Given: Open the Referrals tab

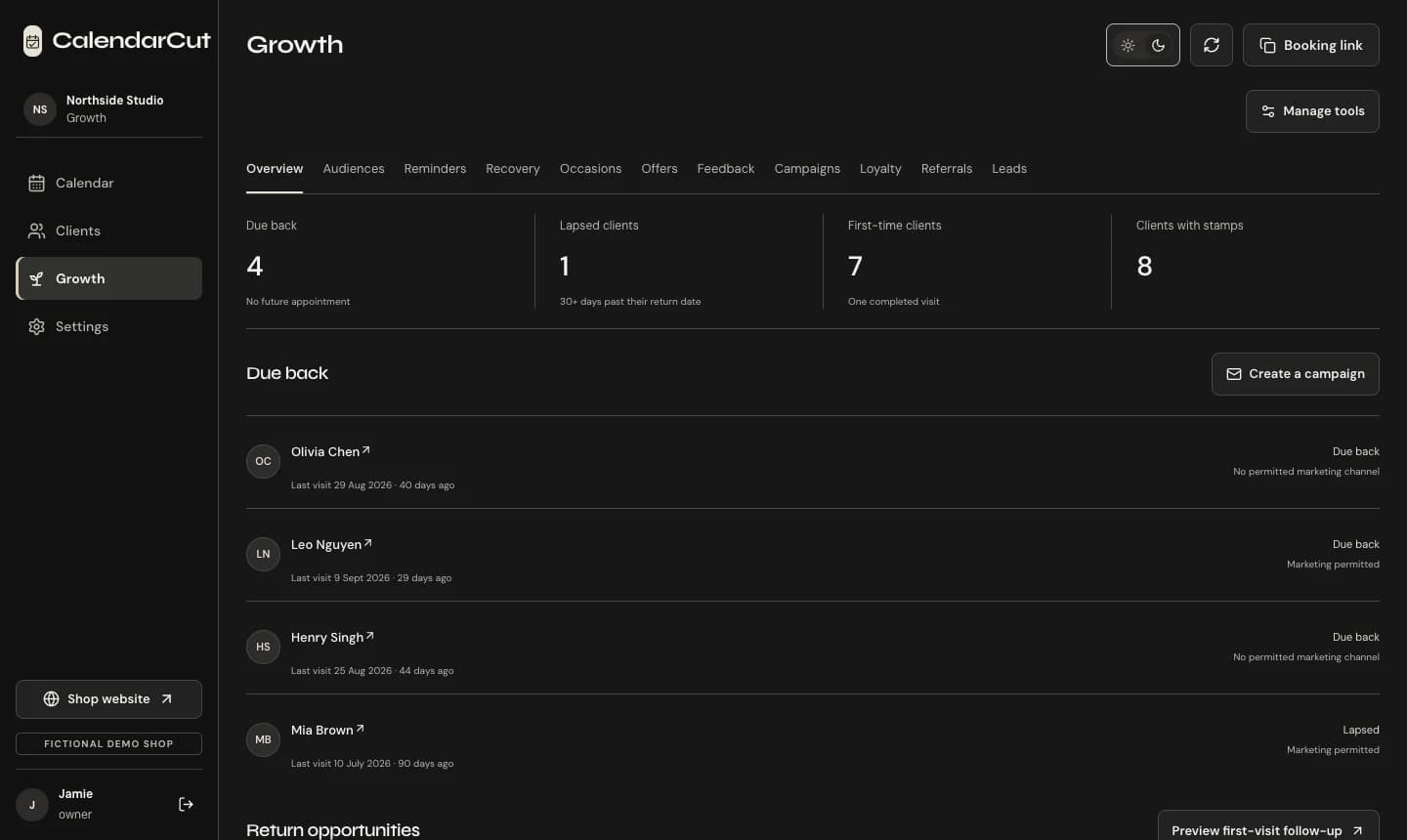Looking at the screenshot, I should pyautogui.click(x=947, y=169).
